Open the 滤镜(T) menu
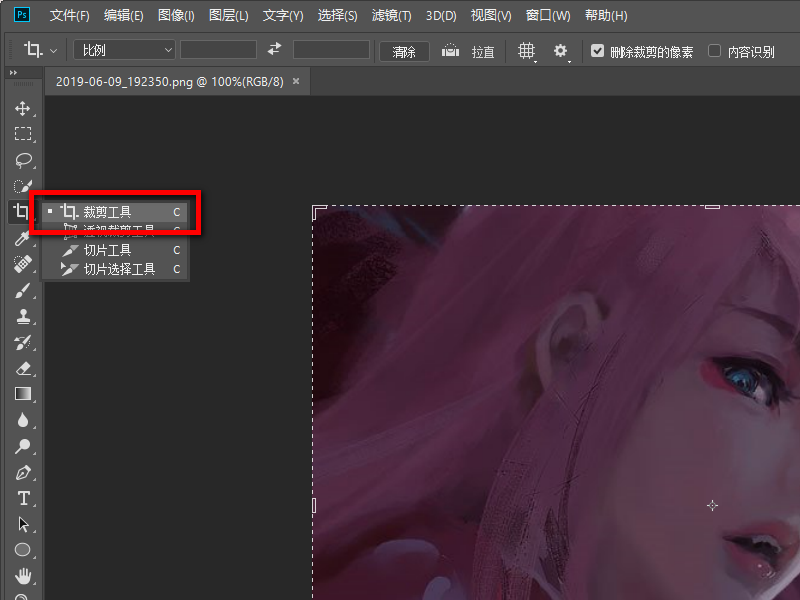 tap(391, 15)
